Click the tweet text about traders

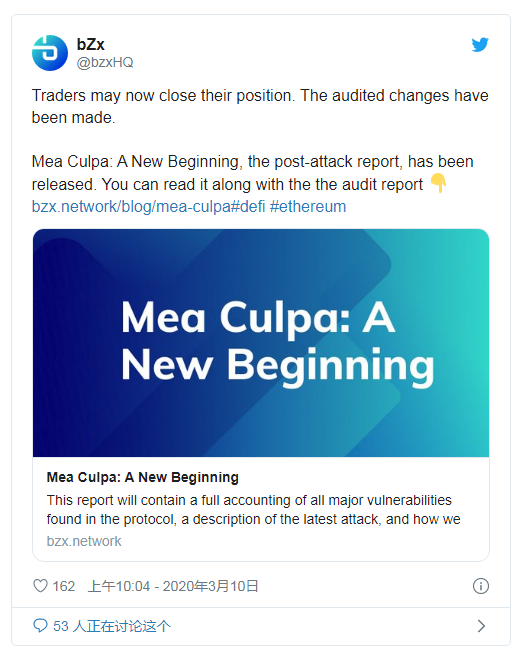[260, 106]
